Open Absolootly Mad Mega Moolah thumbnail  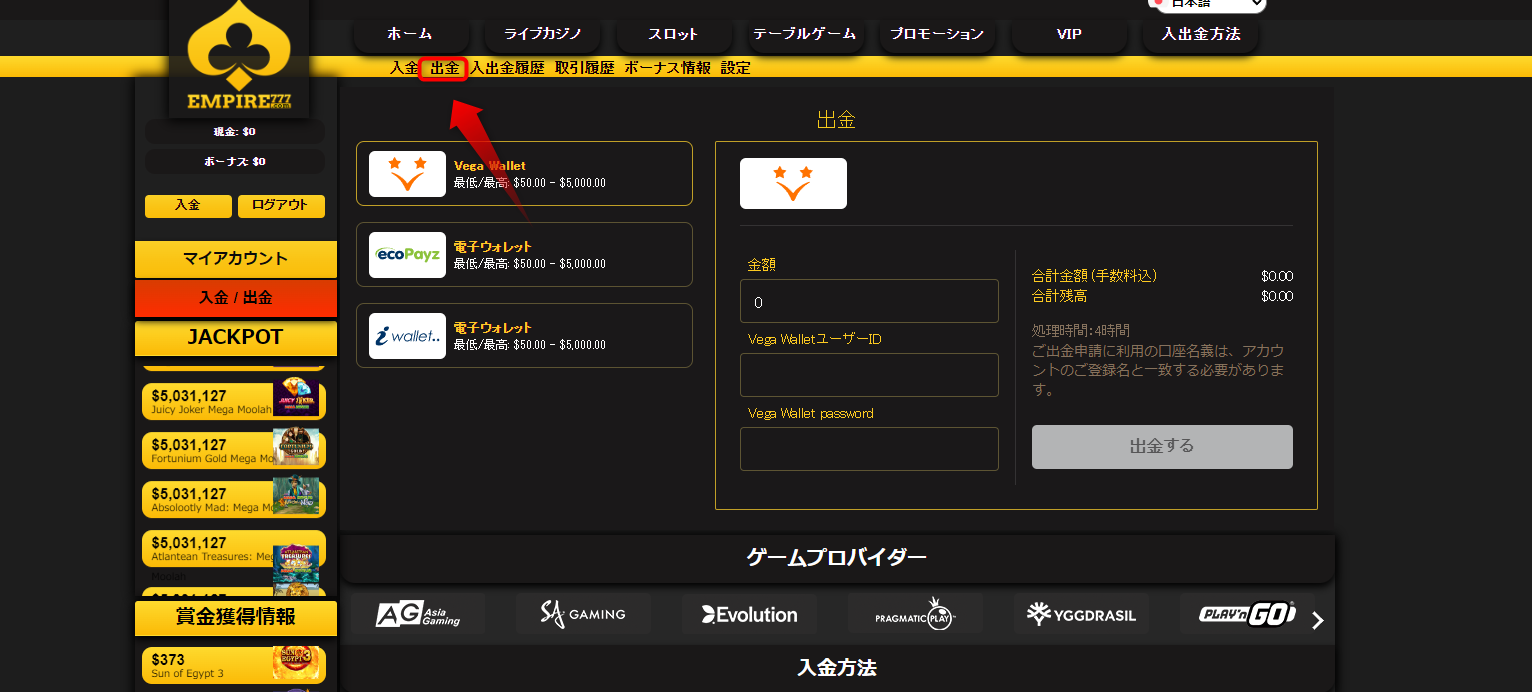[296, 496]
